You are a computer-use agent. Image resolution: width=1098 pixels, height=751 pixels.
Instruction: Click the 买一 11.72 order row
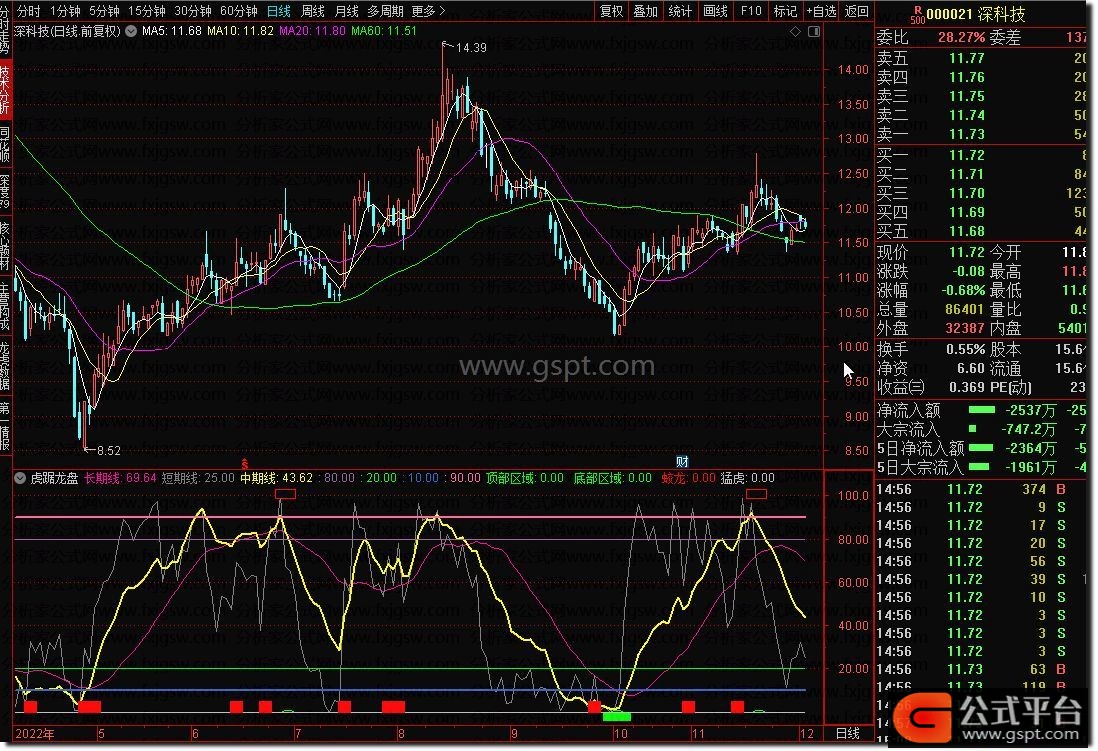(981, 155)
